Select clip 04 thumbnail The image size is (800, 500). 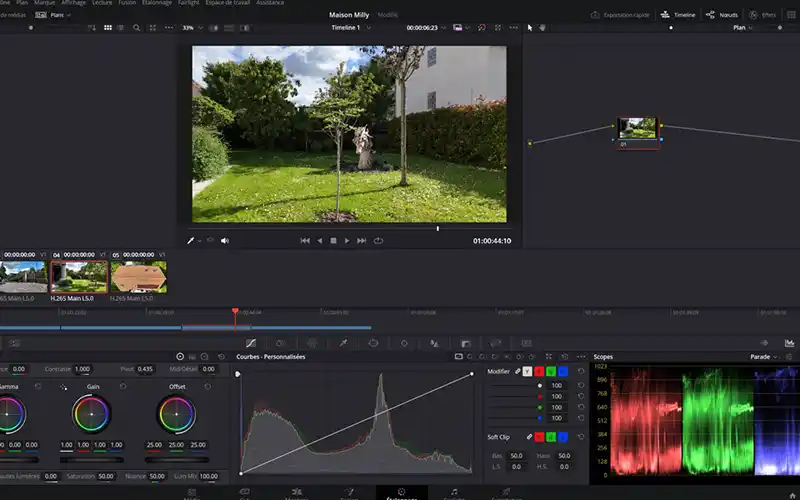coord(79,277)
